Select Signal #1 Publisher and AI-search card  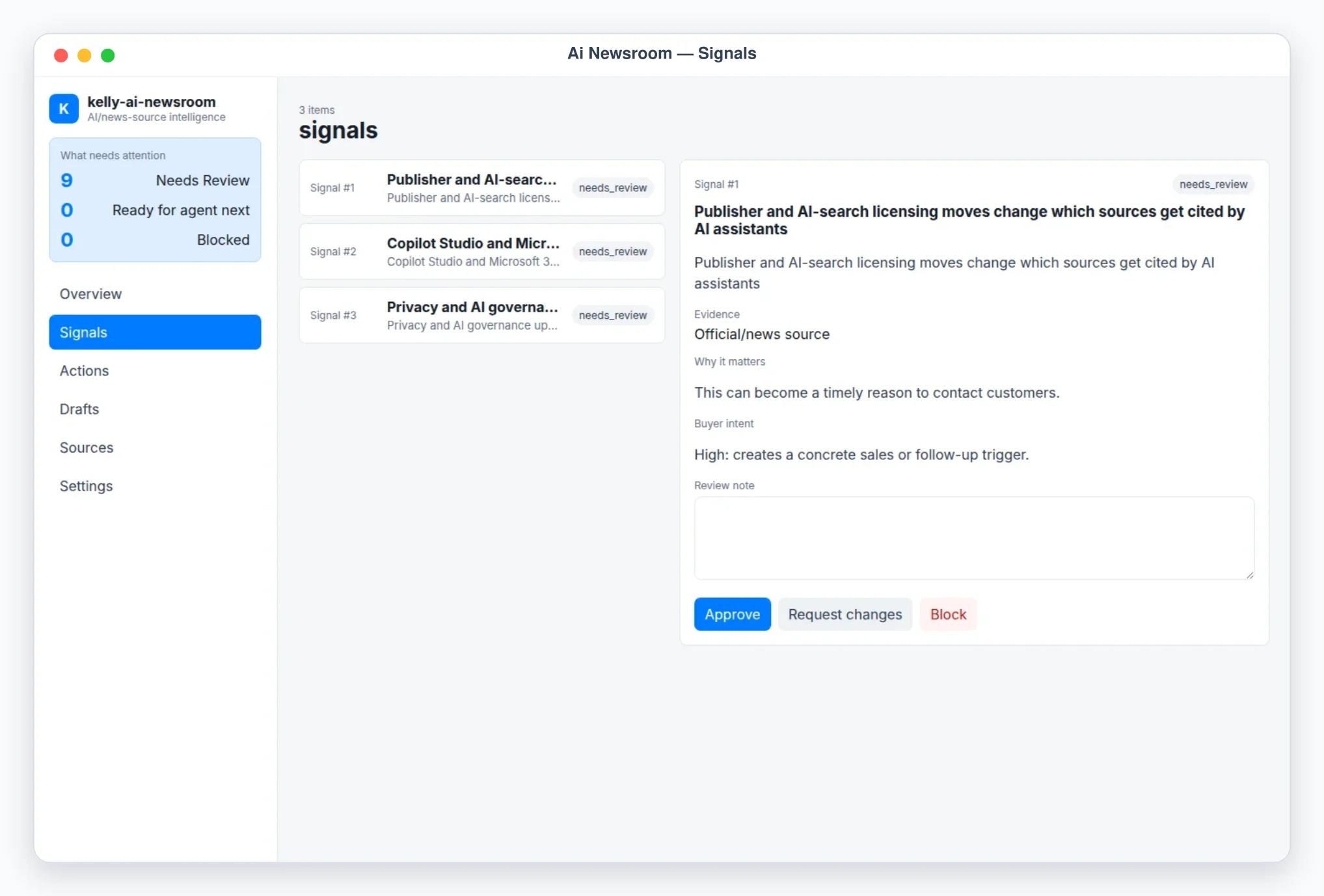pos(482,188)
